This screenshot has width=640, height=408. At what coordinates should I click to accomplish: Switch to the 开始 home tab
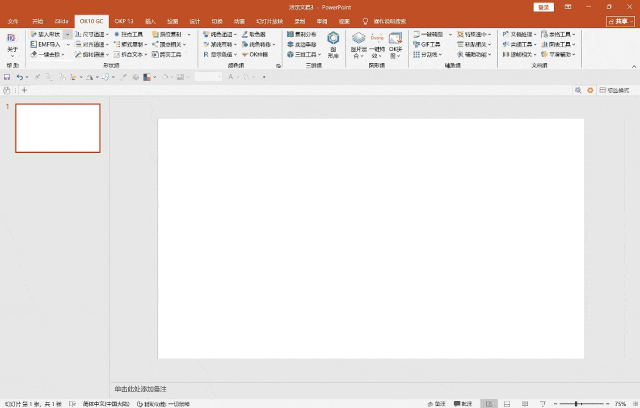[38, 21]
